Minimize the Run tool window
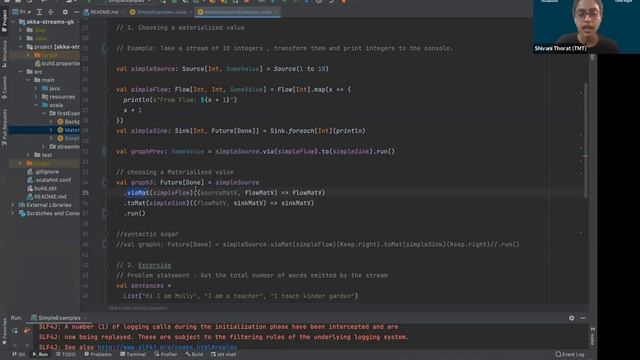Screen dimensions: 640x360 pyautogui.click(x=583, y=318)
